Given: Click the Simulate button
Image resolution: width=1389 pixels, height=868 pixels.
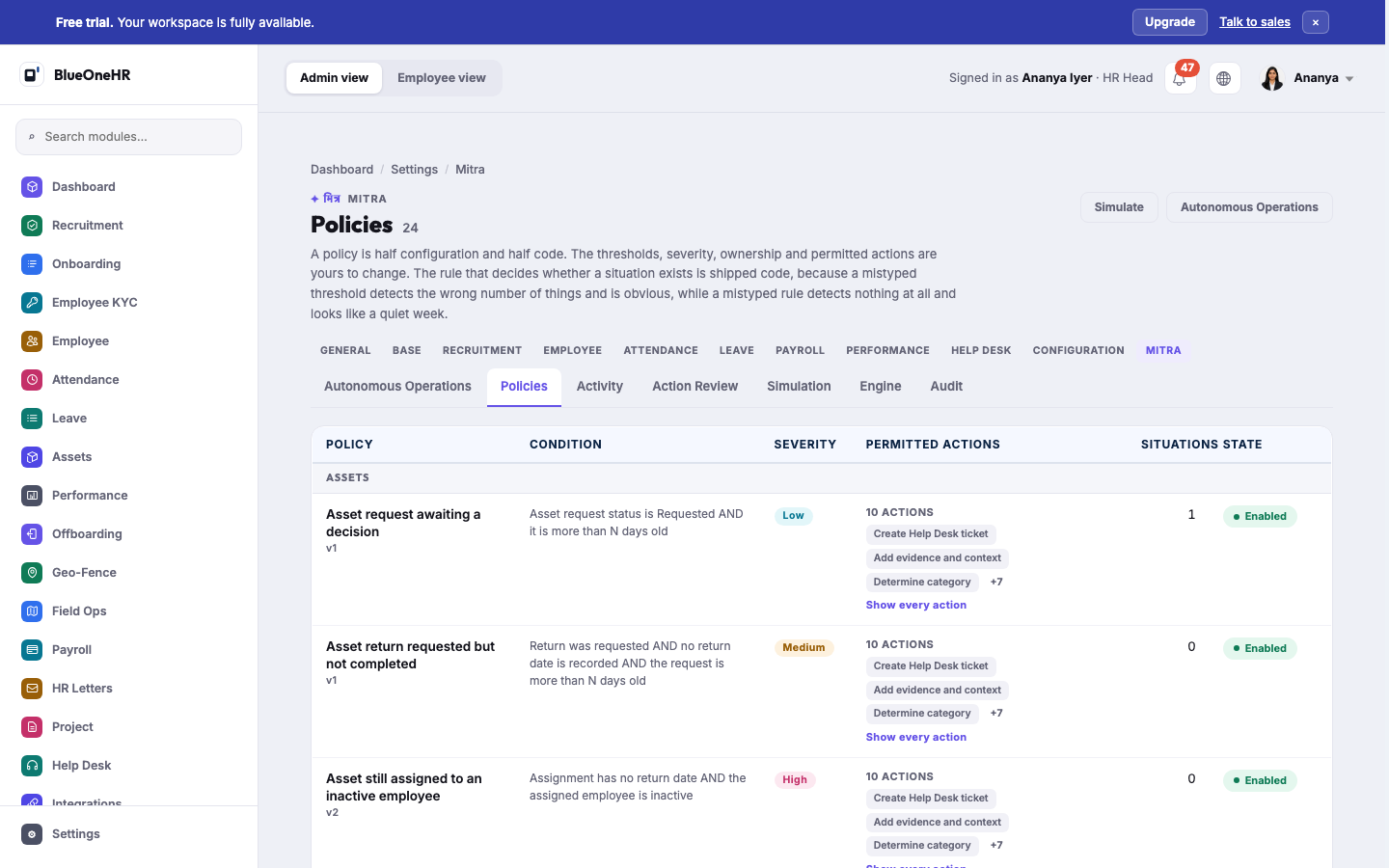Looking at the screenshot, I should 1119,207.
